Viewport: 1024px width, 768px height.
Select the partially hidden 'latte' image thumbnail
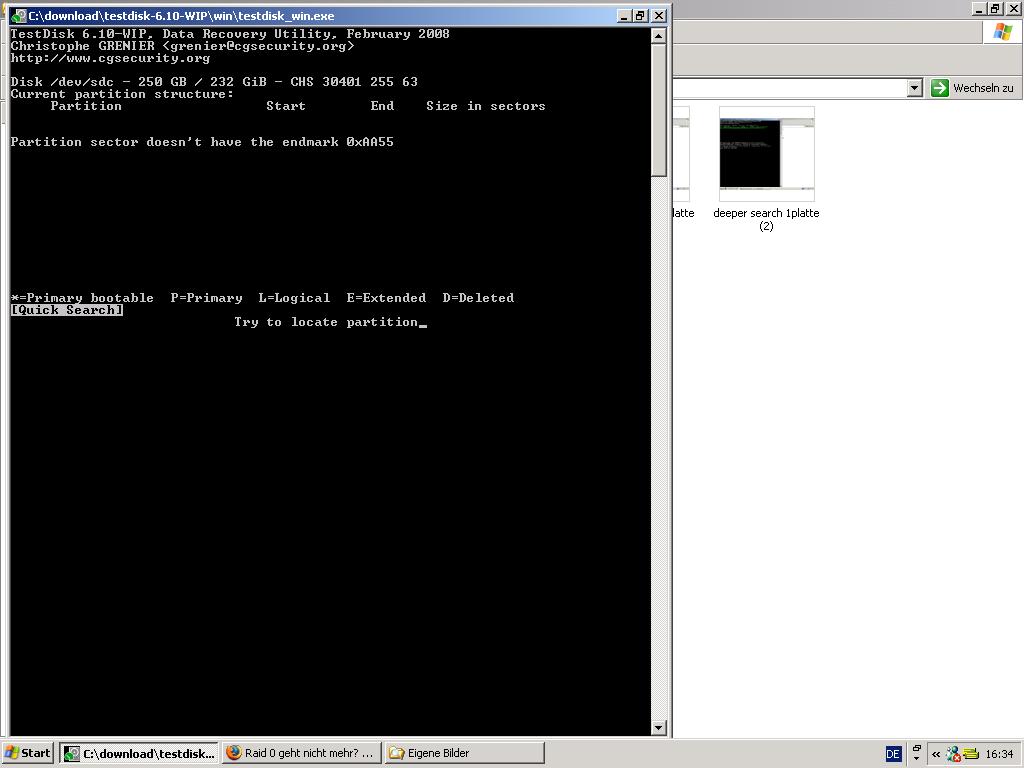coord(681,154)
